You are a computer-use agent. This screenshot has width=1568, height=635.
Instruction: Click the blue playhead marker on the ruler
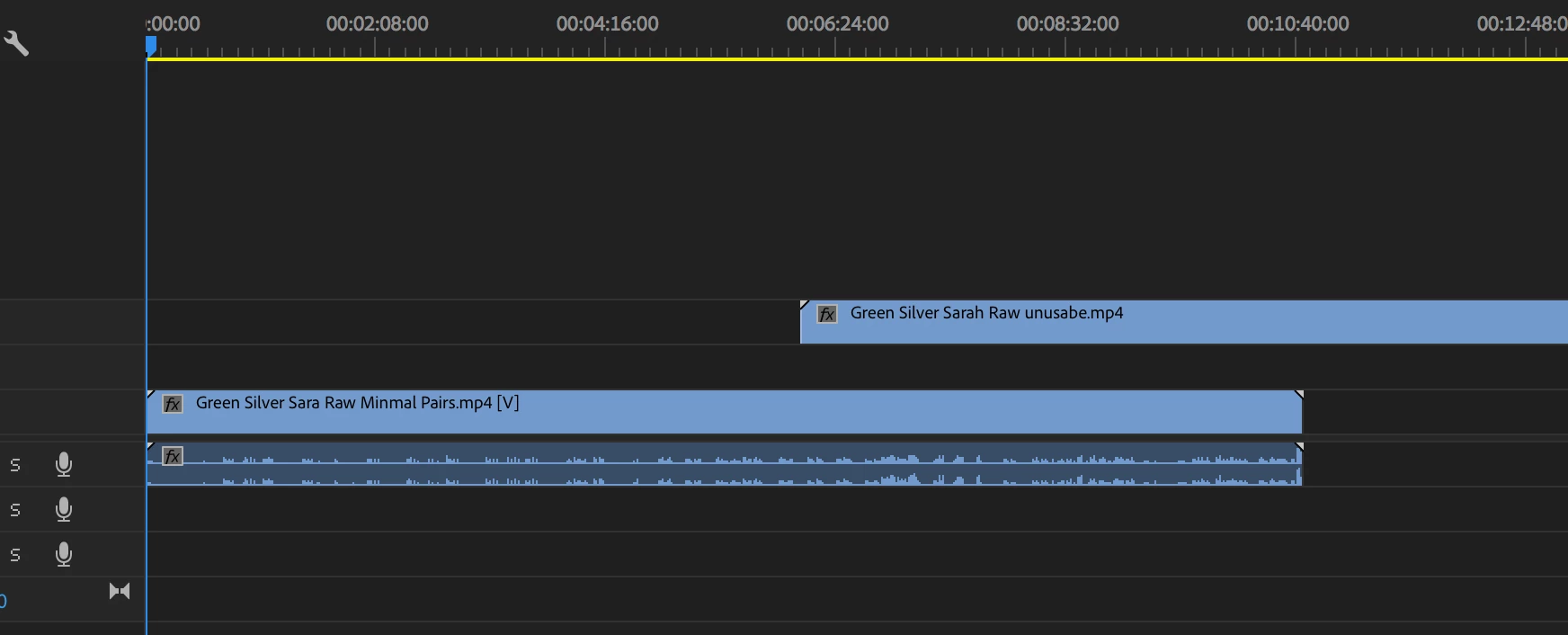151,45
